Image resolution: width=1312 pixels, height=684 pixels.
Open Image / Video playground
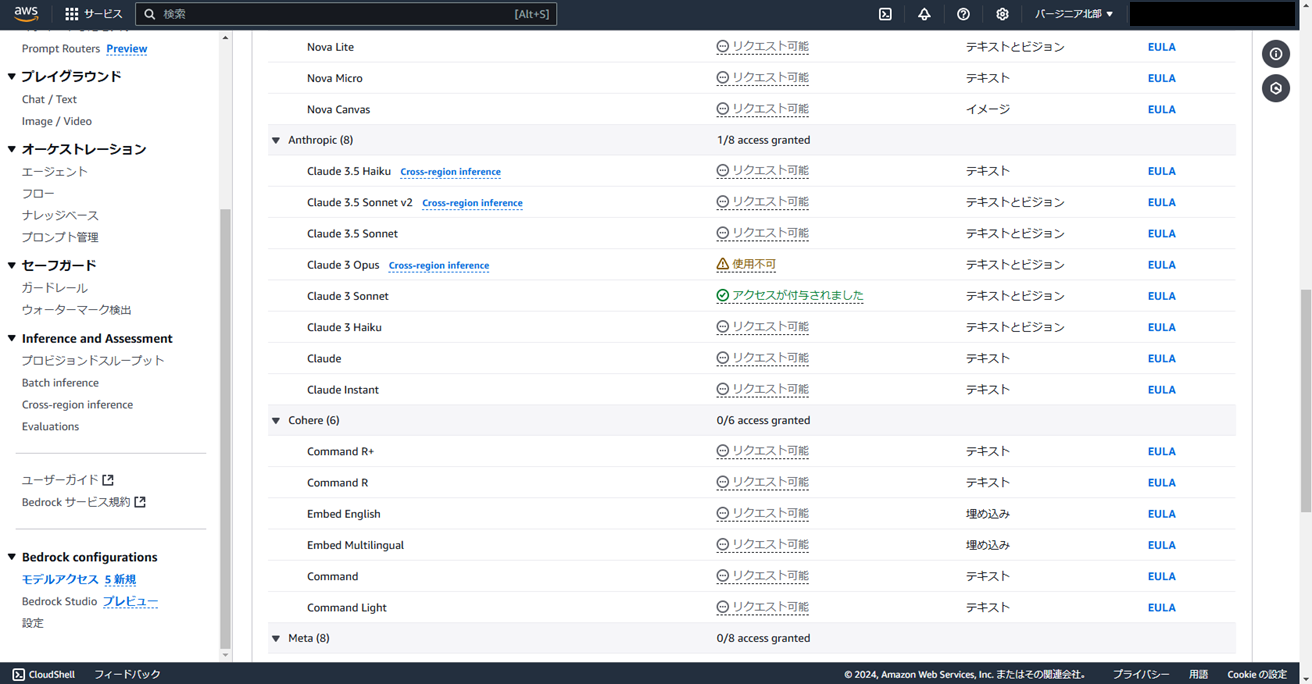(57, 121)
